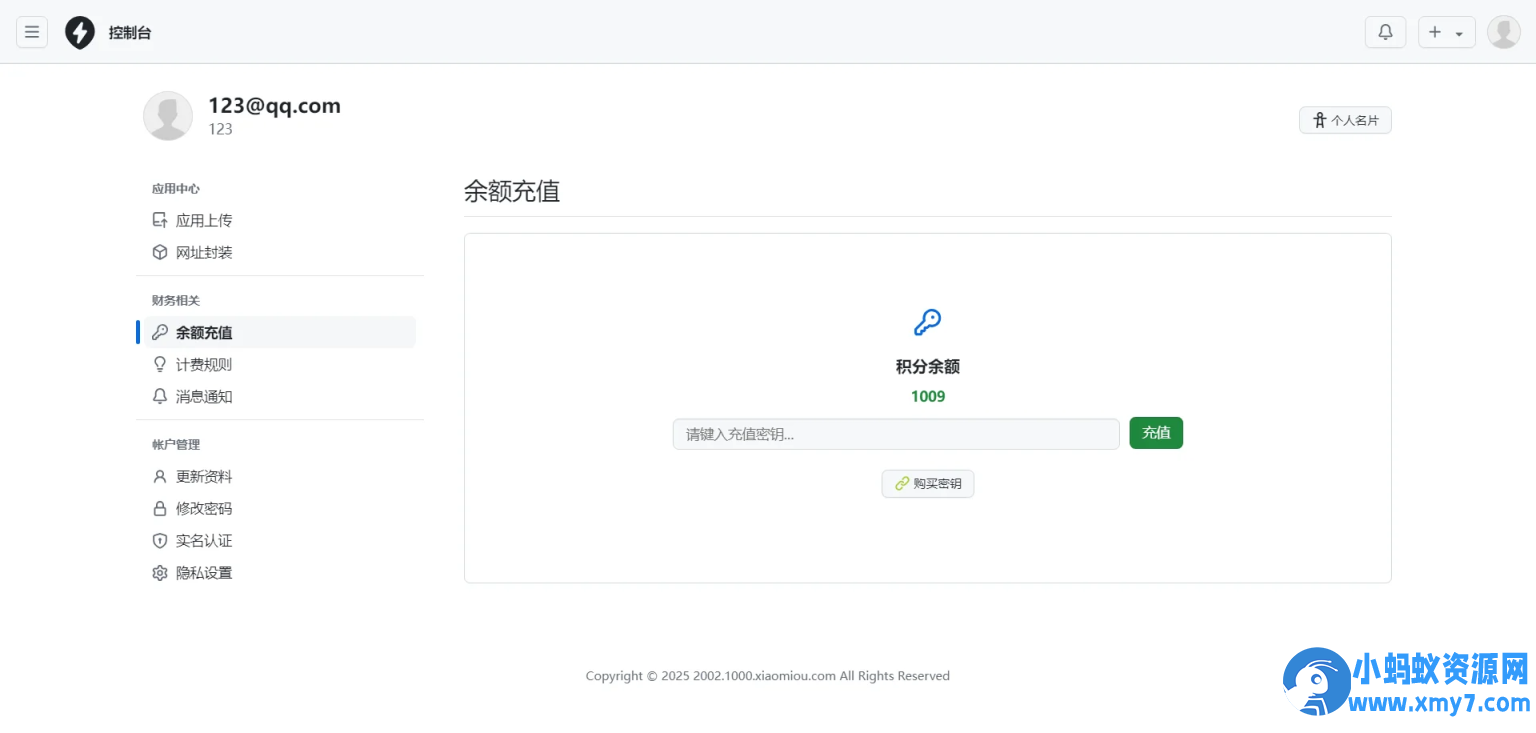Click the blue key icon above balance

click(x=927, y=322)
